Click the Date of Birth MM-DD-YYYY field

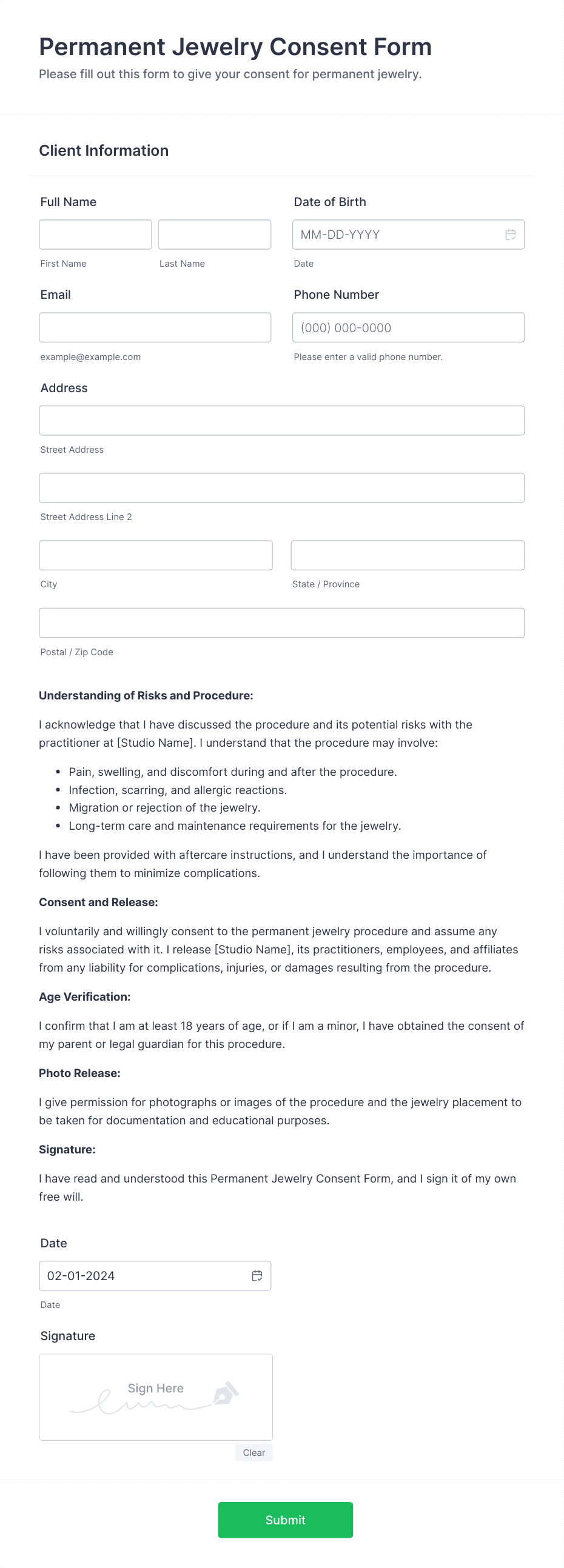pos(396,235)
